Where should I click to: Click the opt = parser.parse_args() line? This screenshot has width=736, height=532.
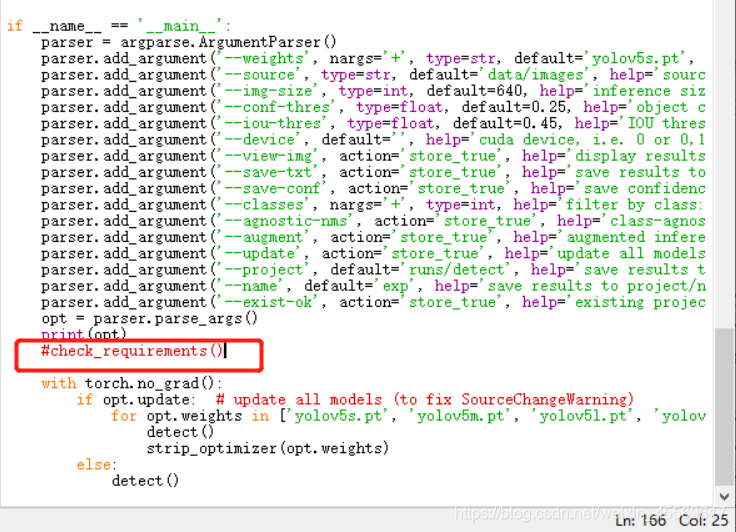[149, 318]
